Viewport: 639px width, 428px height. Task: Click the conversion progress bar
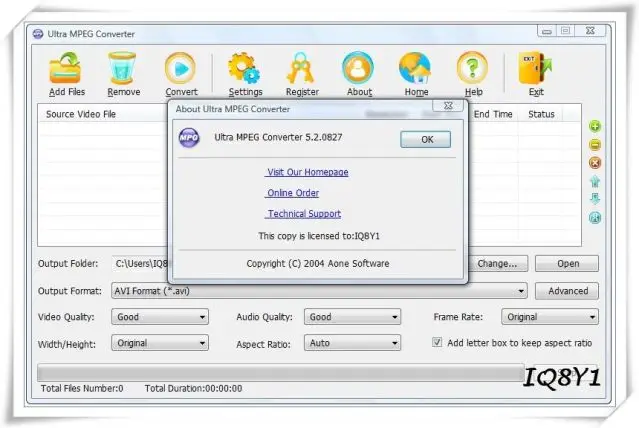click(x=280, y=373)
